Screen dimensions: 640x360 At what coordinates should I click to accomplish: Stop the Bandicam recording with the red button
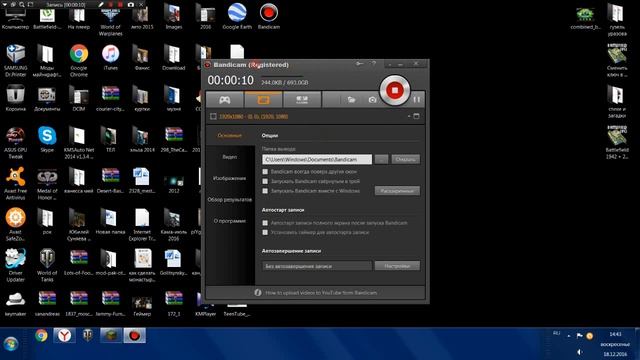(395, 90)
